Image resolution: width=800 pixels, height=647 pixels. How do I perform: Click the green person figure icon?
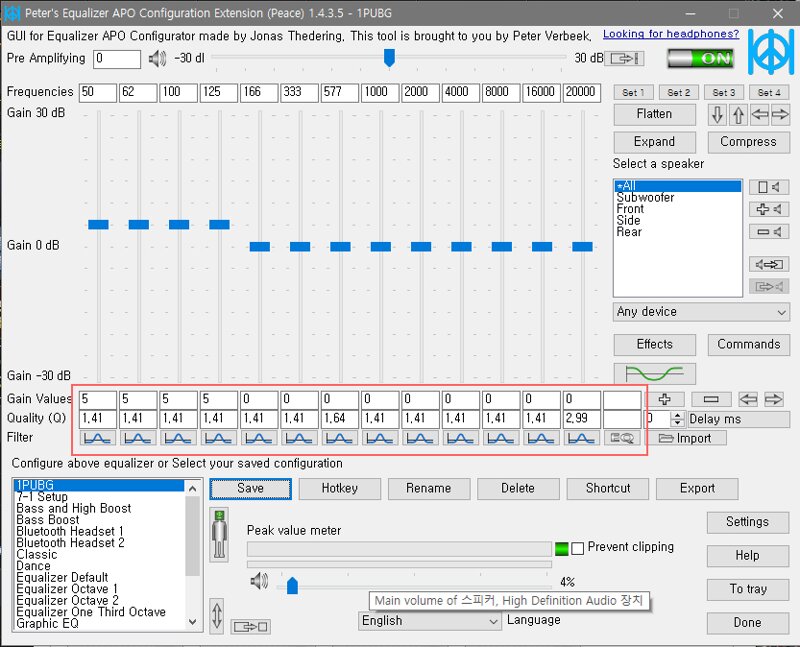pos(219,534)
